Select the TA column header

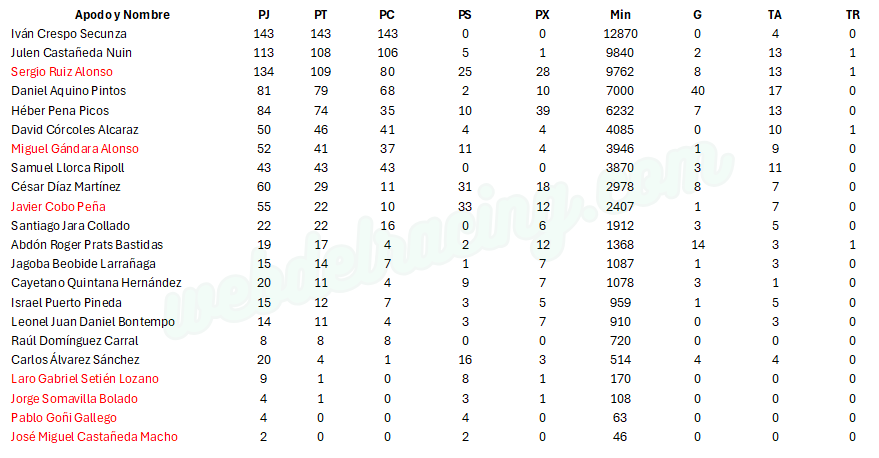[775, 15]
